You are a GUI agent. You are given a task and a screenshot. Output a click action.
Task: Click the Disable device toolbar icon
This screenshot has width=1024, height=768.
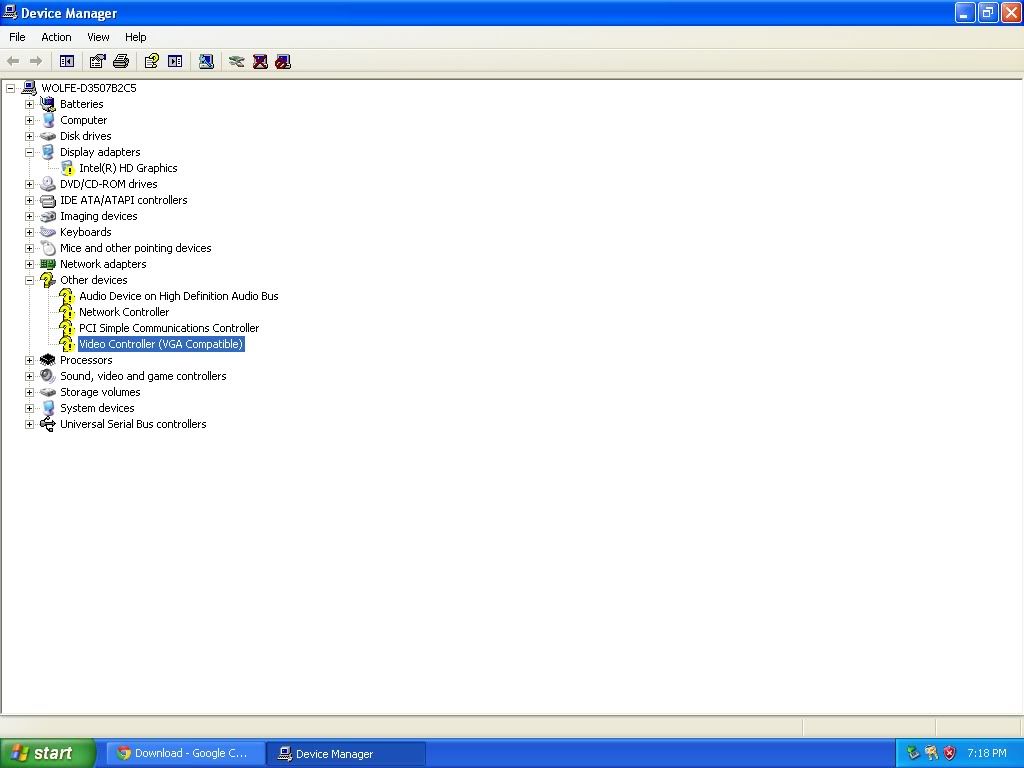tap(283, 61)
